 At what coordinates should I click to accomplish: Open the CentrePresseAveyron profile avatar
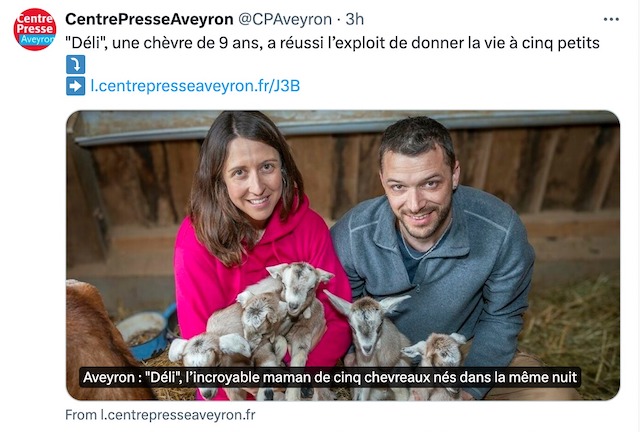[35, 29]
